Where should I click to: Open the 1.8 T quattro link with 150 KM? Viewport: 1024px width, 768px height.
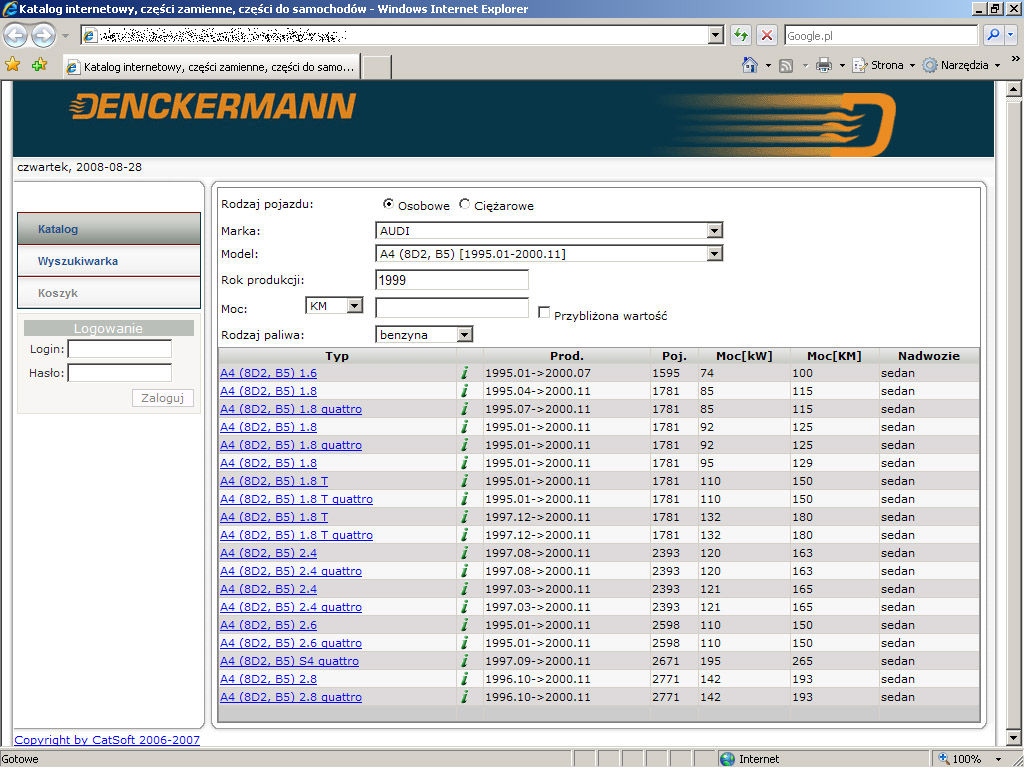tap(296, 499)
